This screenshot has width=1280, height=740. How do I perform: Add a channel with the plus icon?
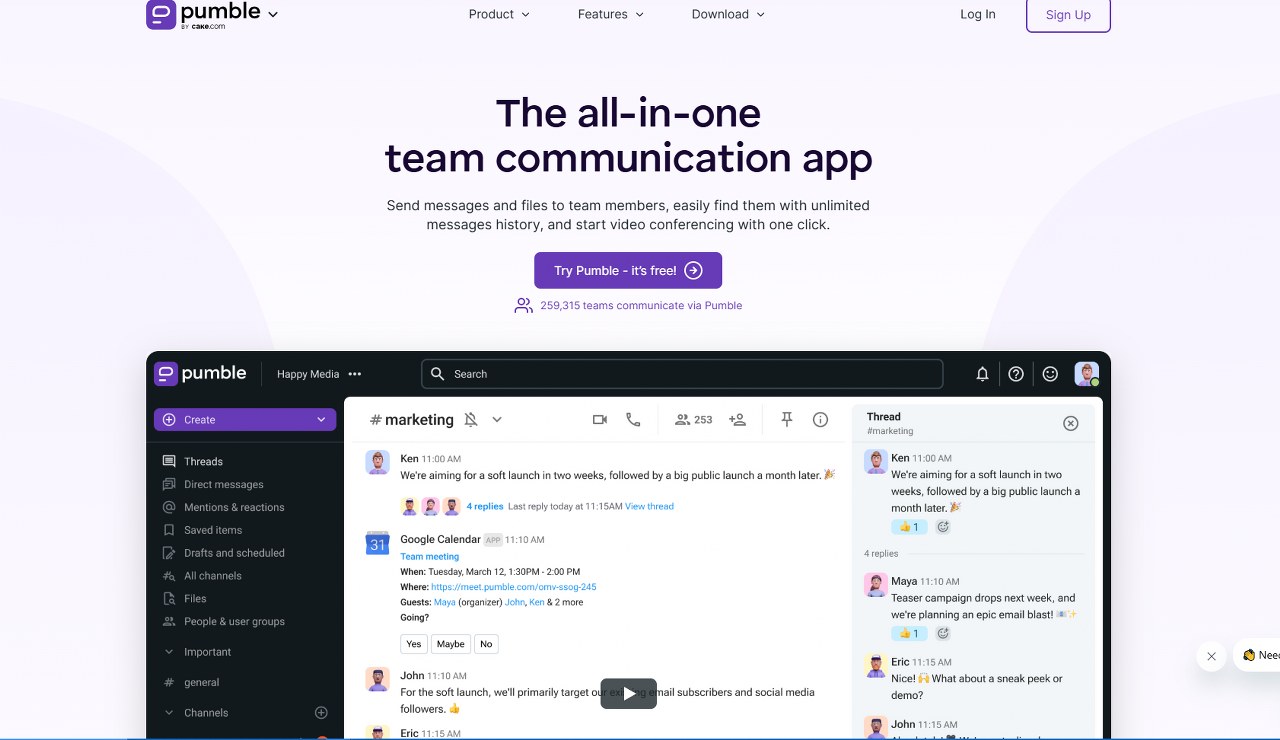click(x=321, y=713)
